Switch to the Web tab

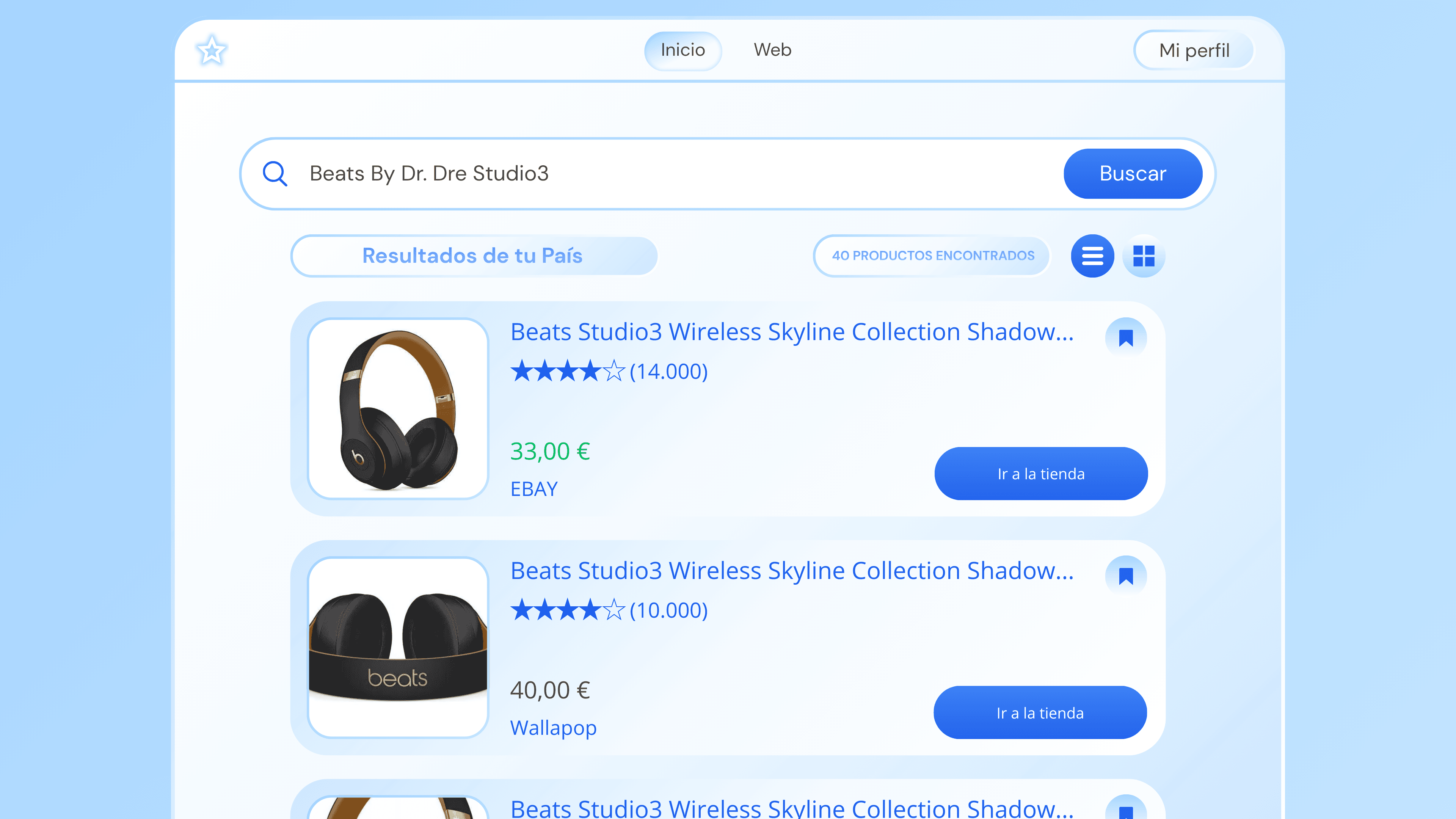tap(772, 50)
